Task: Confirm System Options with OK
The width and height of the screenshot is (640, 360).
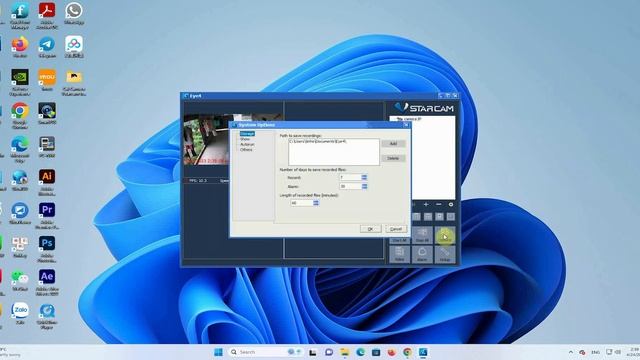Action: pos(371,229)
